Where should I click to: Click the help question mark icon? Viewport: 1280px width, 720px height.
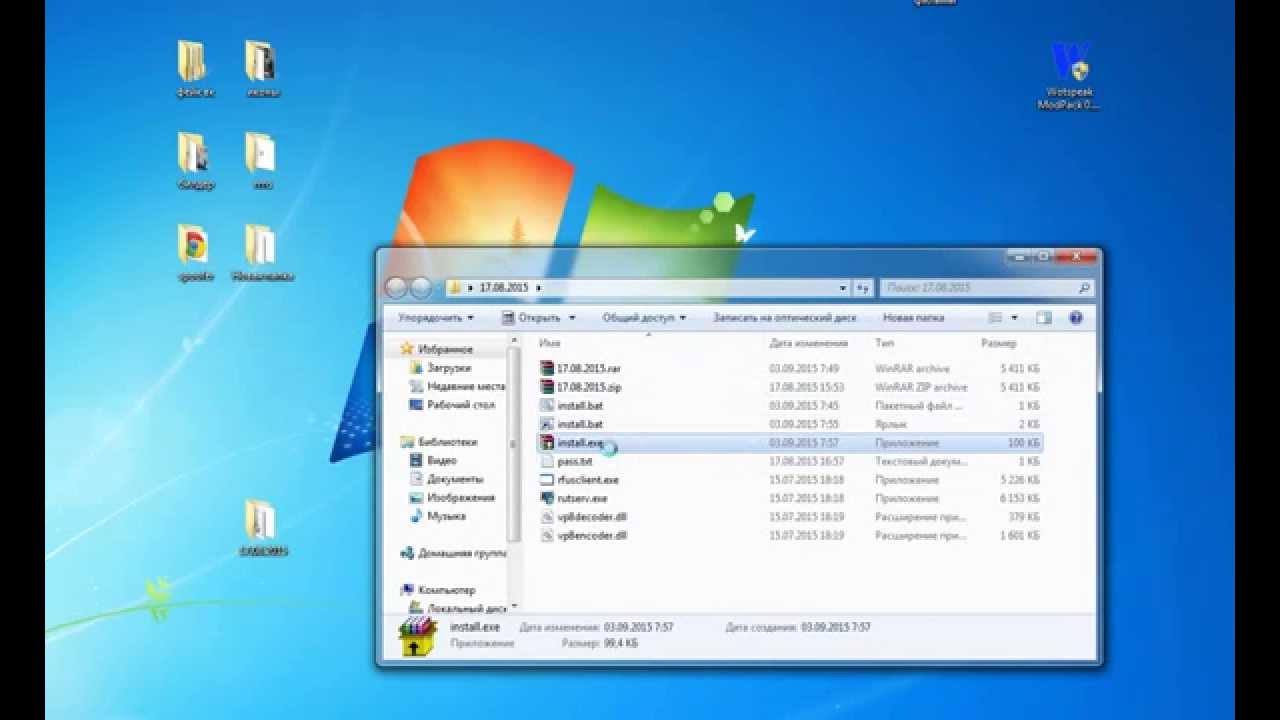[1076, 317]
